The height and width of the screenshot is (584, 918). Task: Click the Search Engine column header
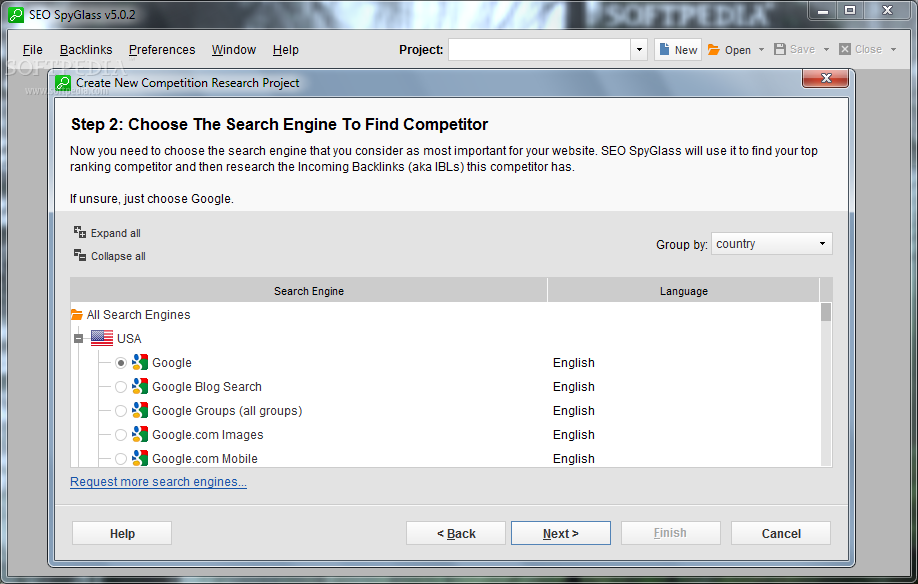pos(309,291)
